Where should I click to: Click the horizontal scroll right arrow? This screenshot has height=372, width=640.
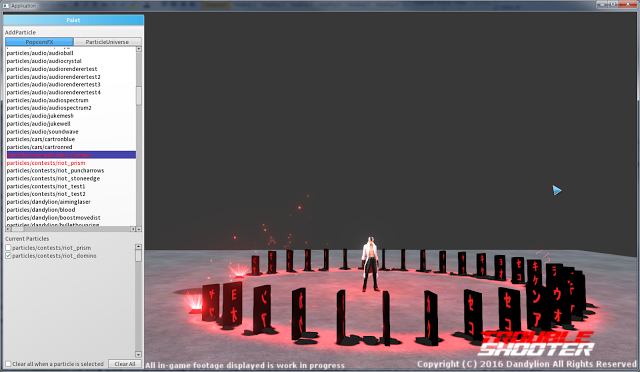coord(133,229)
